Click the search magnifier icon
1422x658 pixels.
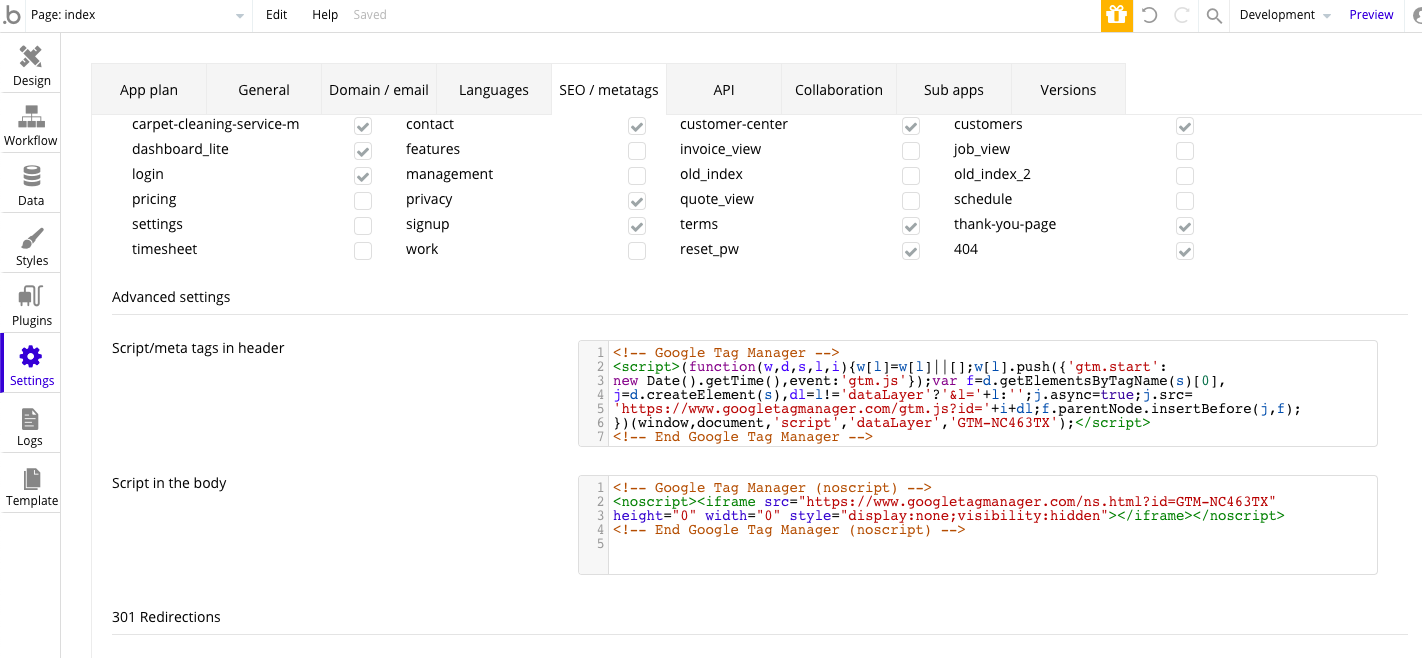[x=1214, y=15]
